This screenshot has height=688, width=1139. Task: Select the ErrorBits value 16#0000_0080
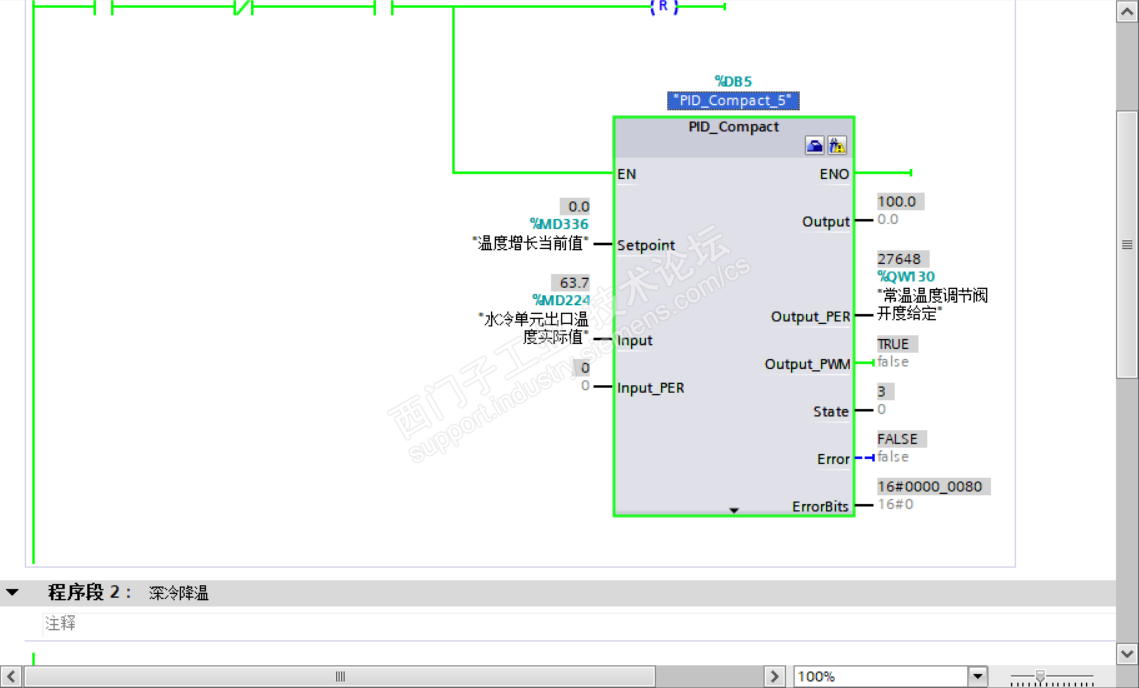(933, 486)
